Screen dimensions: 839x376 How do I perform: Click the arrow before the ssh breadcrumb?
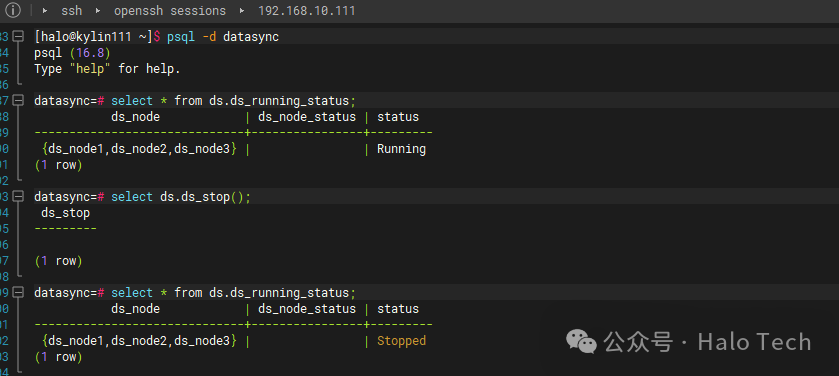click(x=44, y=11)
